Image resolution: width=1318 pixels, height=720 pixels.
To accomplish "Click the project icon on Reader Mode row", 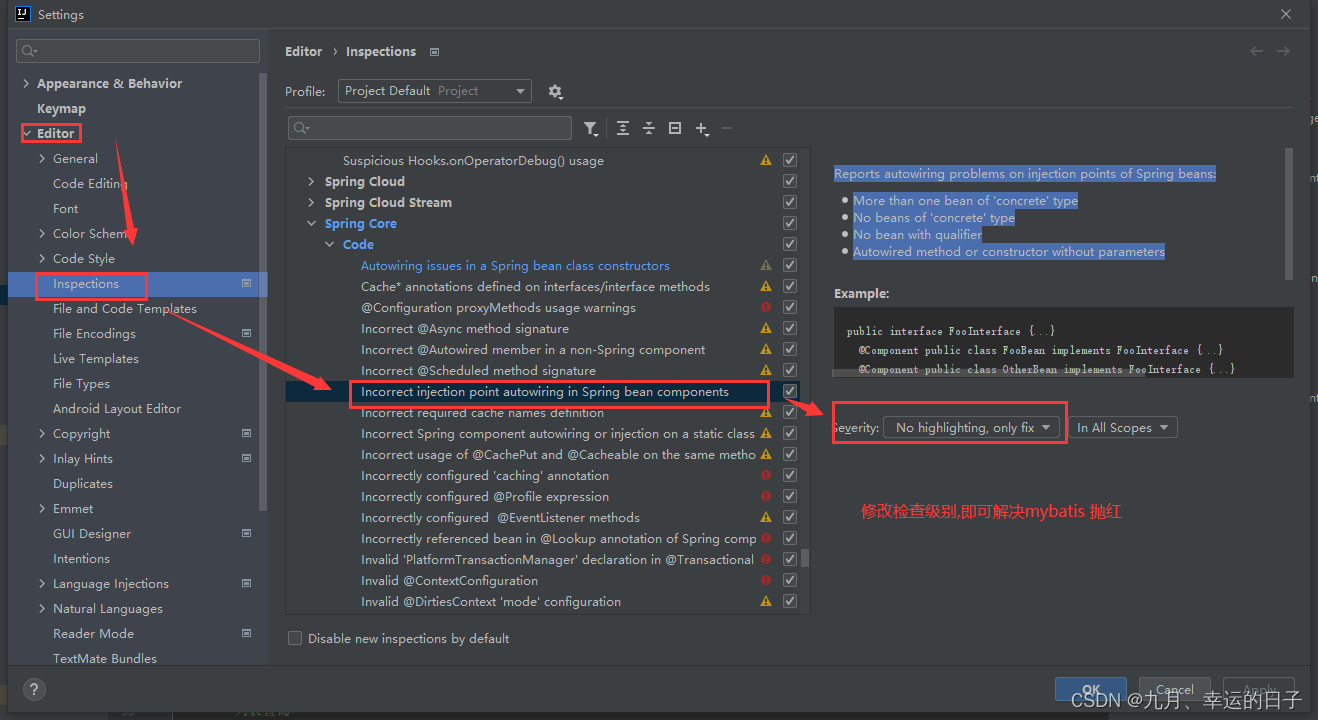I will [247, 634].
